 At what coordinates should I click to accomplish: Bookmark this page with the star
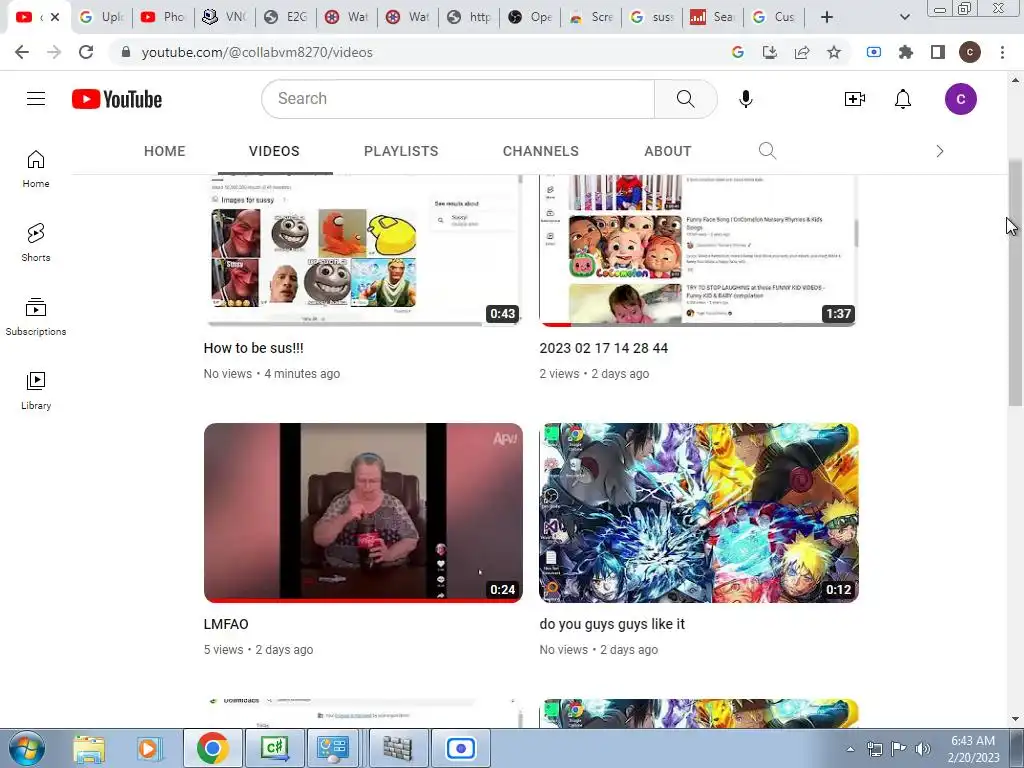point(834,52)
